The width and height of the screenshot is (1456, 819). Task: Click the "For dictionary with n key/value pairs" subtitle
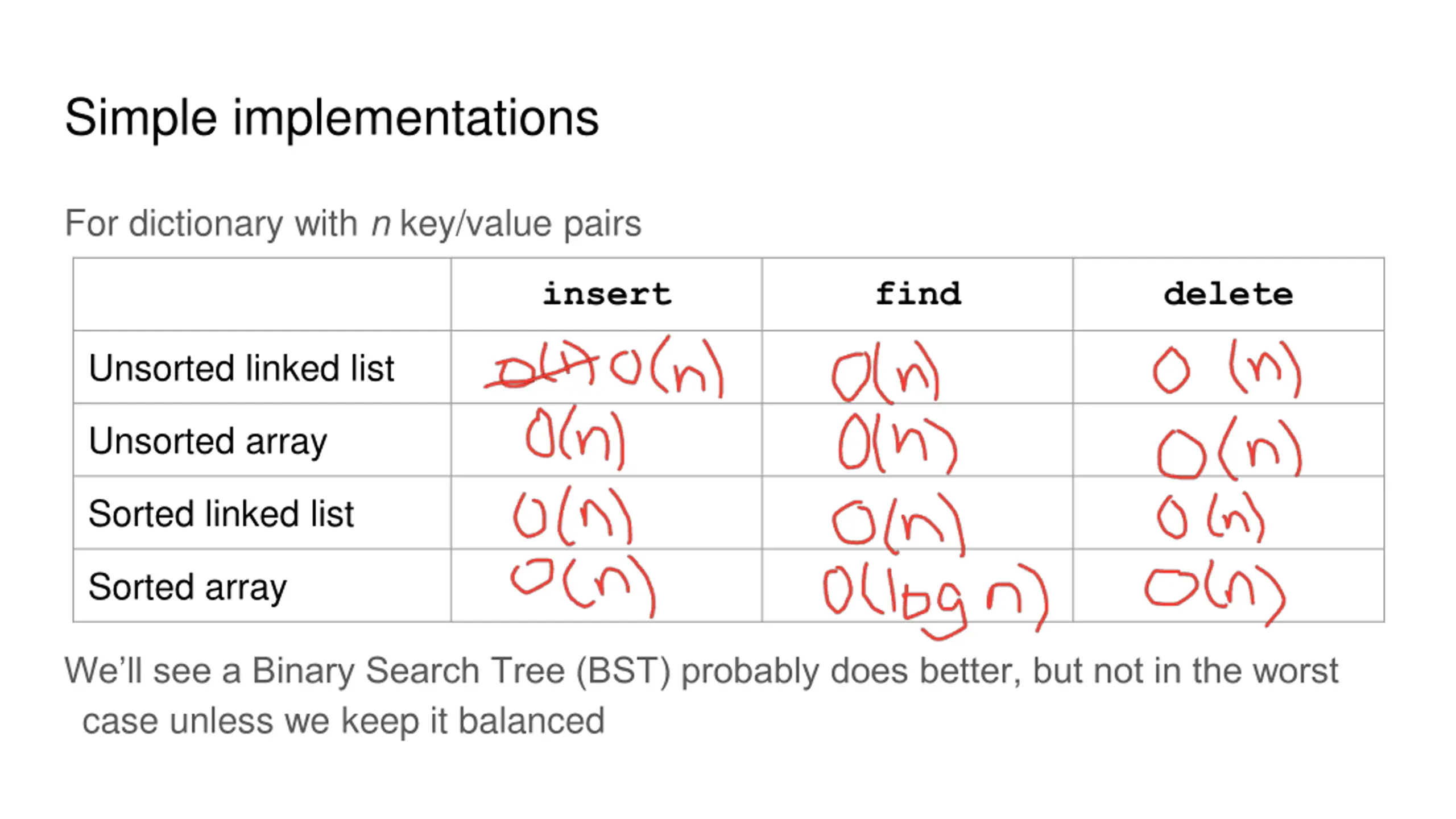coord(353,223)
